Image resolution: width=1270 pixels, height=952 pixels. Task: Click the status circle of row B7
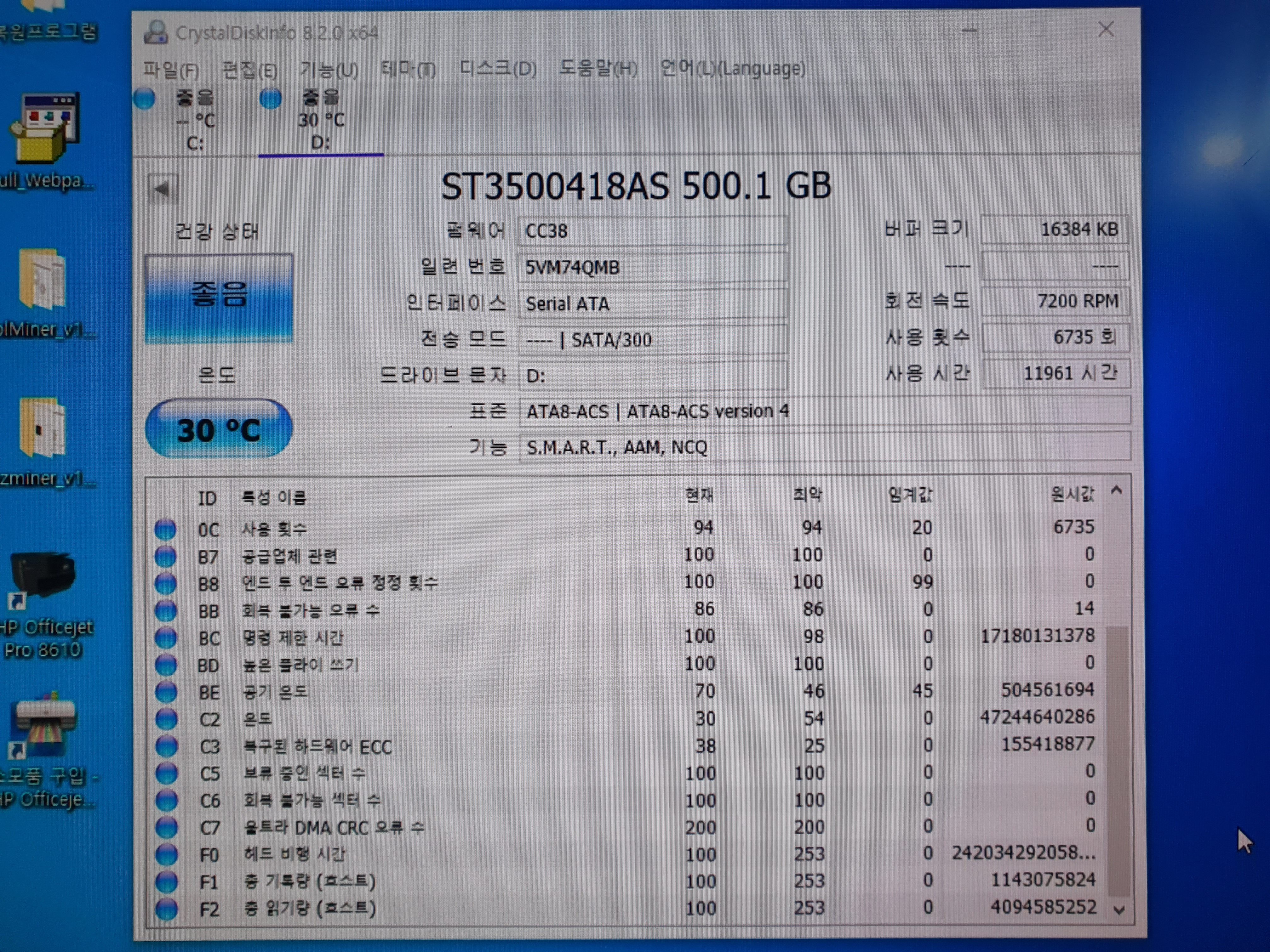(165, 556)
